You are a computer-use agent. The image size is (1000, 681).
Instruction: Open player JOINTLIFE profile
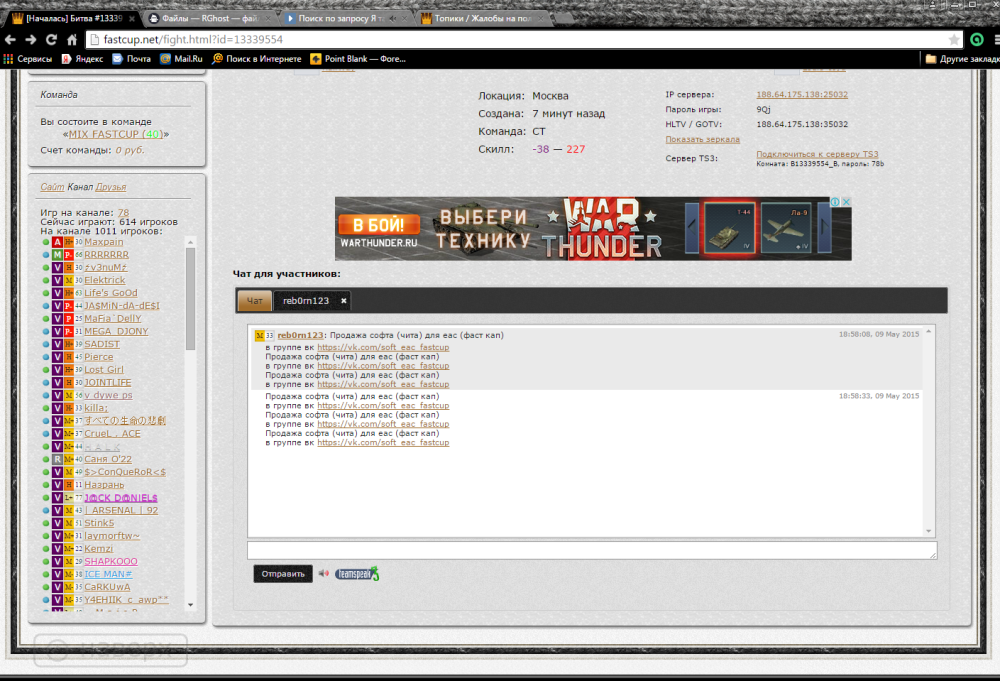tap(108, 382)
